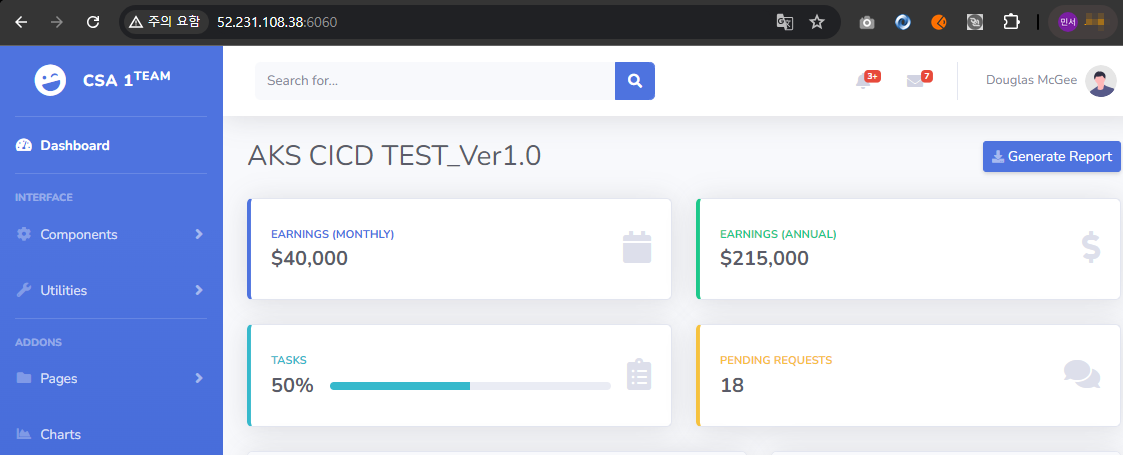Click the AKS CICD TEST_Ver1.0 heading
This screenshot has width=1123, height=455.
[394, 155]
